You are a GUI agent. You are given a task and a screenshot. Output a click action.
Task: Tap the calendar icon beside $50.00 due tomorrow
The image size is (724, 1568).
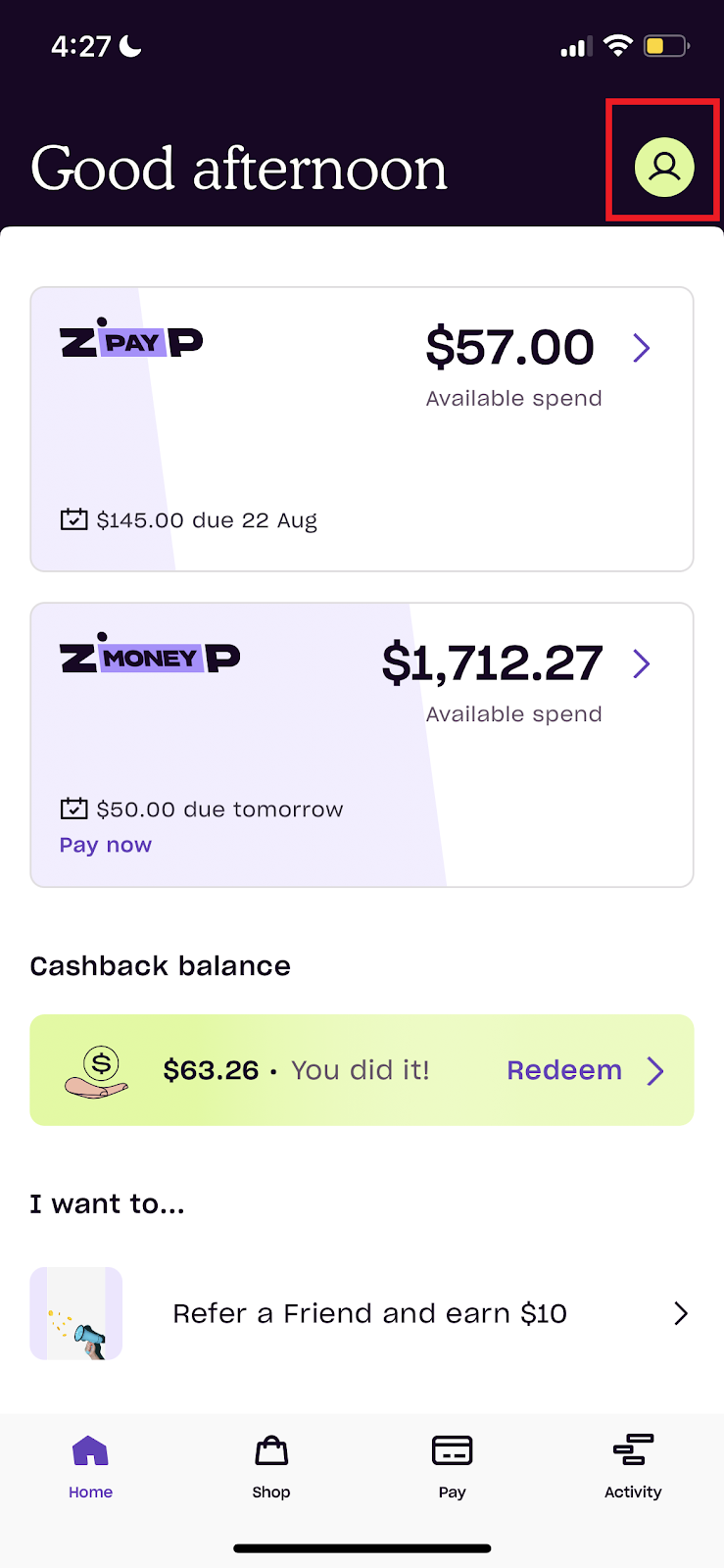[73, 808]
